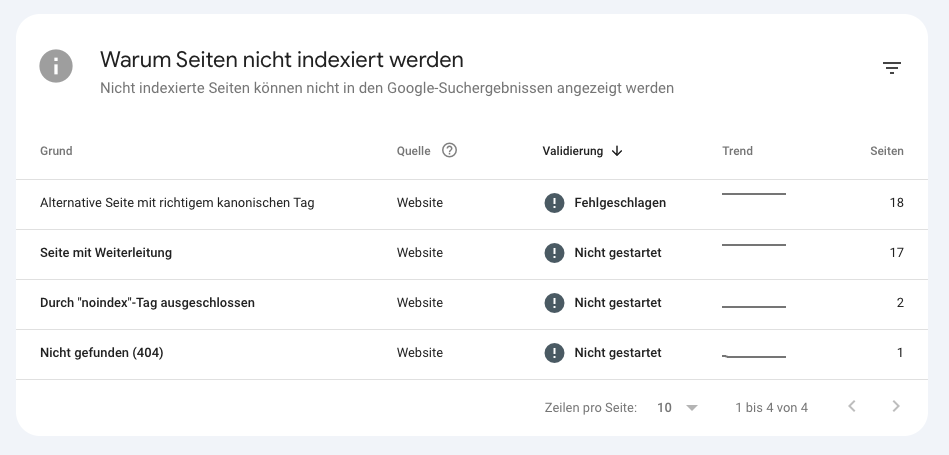Click the trend sparkline in noindex-Tag row

[754, 307]
